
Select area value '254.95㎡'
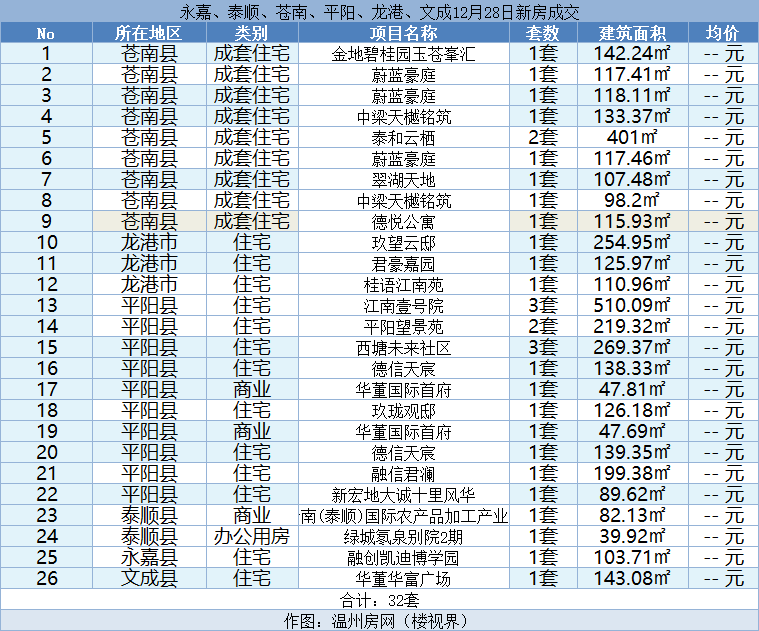click(x=632, y=242)
